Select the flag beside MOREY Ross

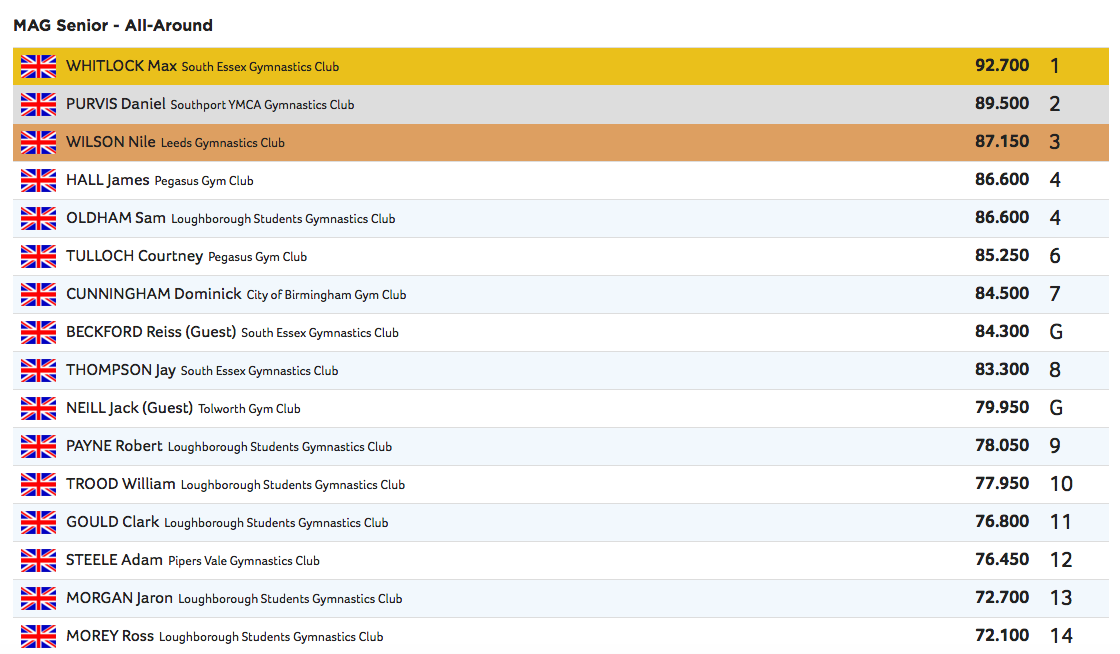point(38,637)
